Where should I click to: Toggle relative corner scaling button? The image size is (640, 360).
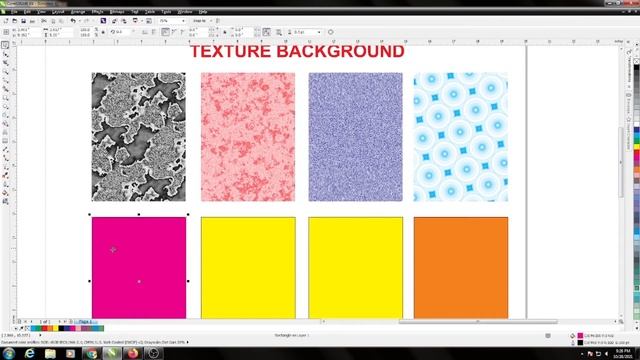[267, 32]
